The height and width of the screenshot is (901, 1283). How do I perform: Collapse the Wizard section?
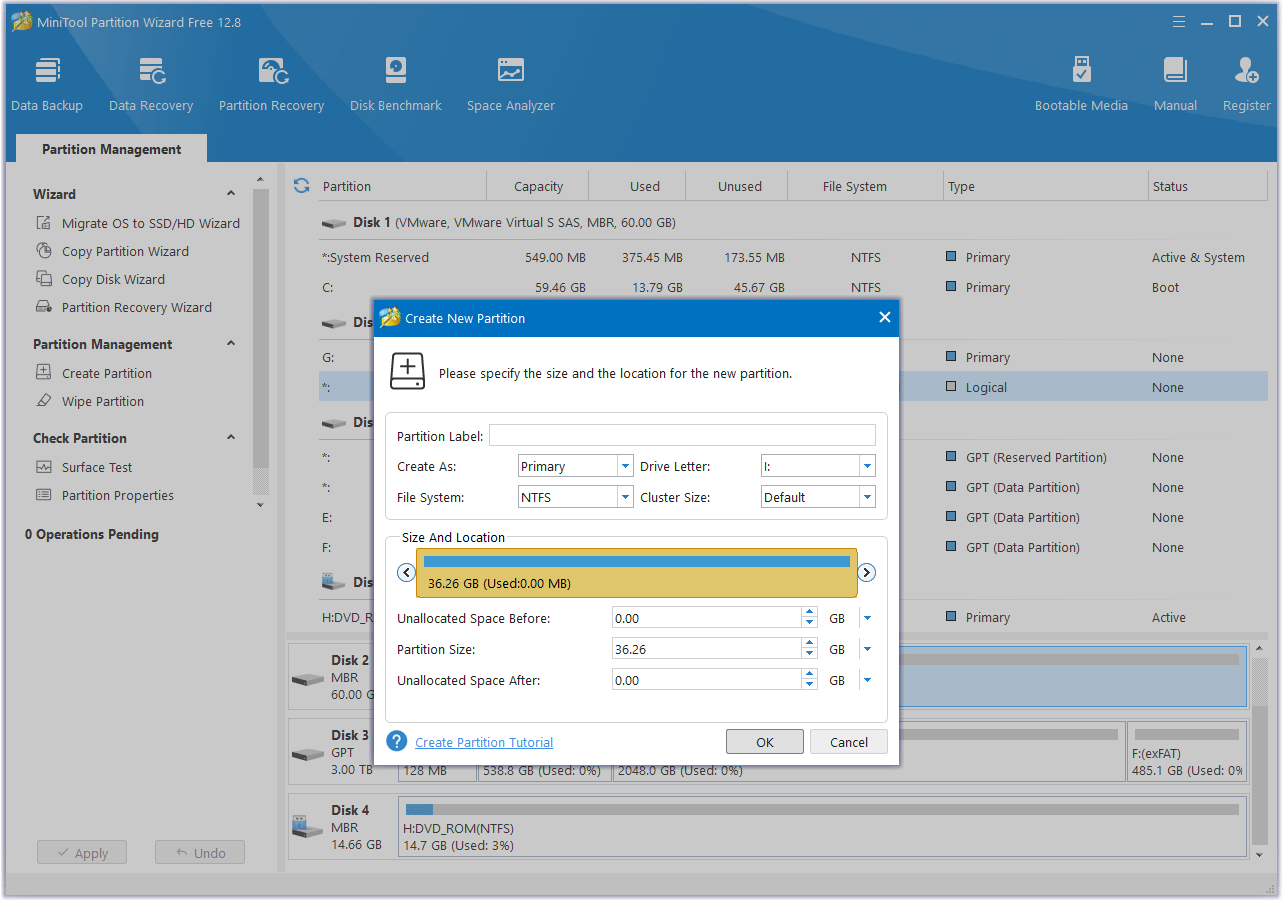[x=231, y=194]
